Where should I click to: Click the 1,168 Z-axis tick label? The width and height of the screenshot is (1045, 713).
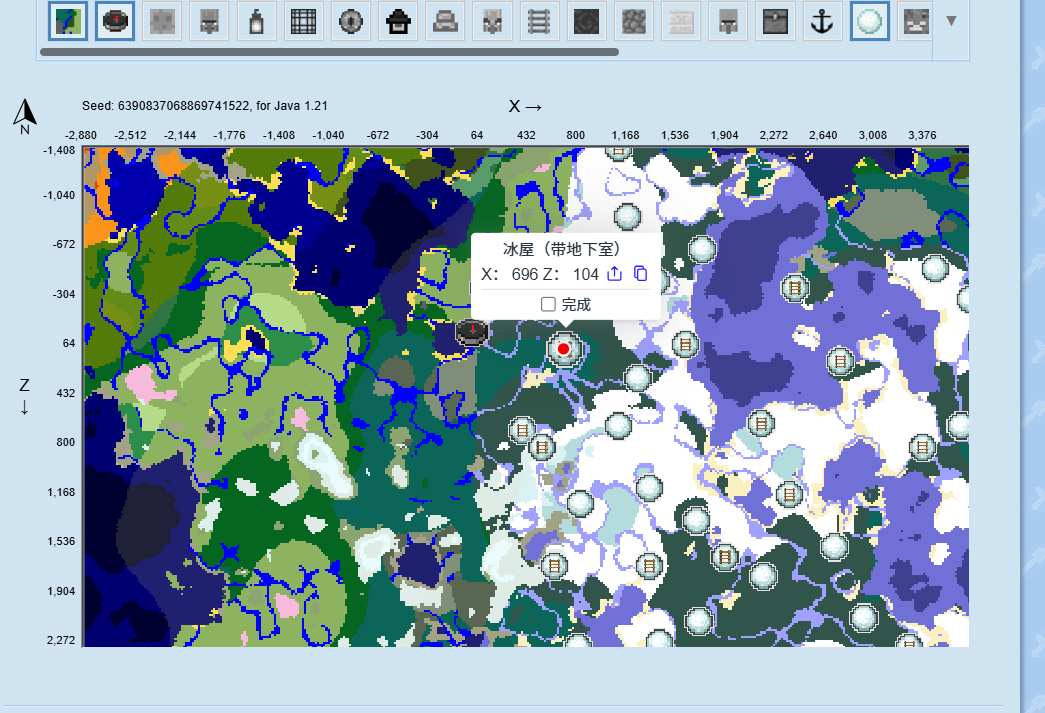coord(61,492)
